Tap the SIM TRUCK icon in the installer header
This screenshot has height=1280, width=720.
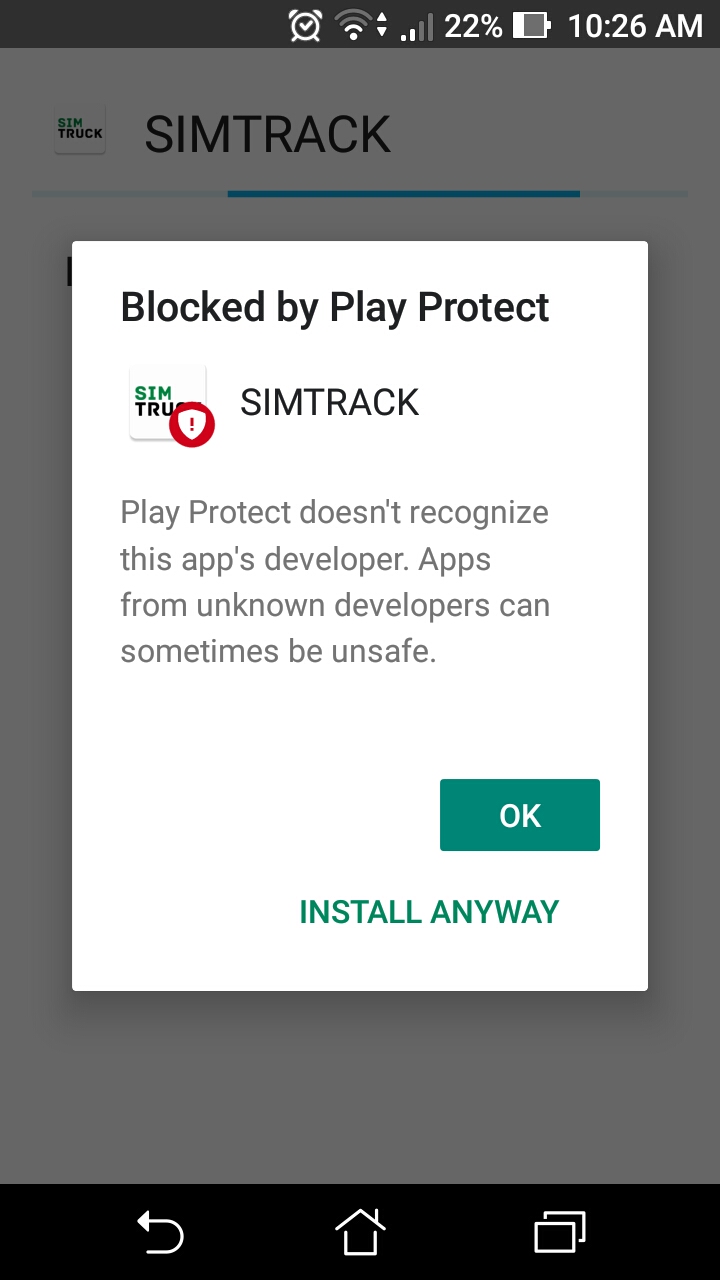80,133
